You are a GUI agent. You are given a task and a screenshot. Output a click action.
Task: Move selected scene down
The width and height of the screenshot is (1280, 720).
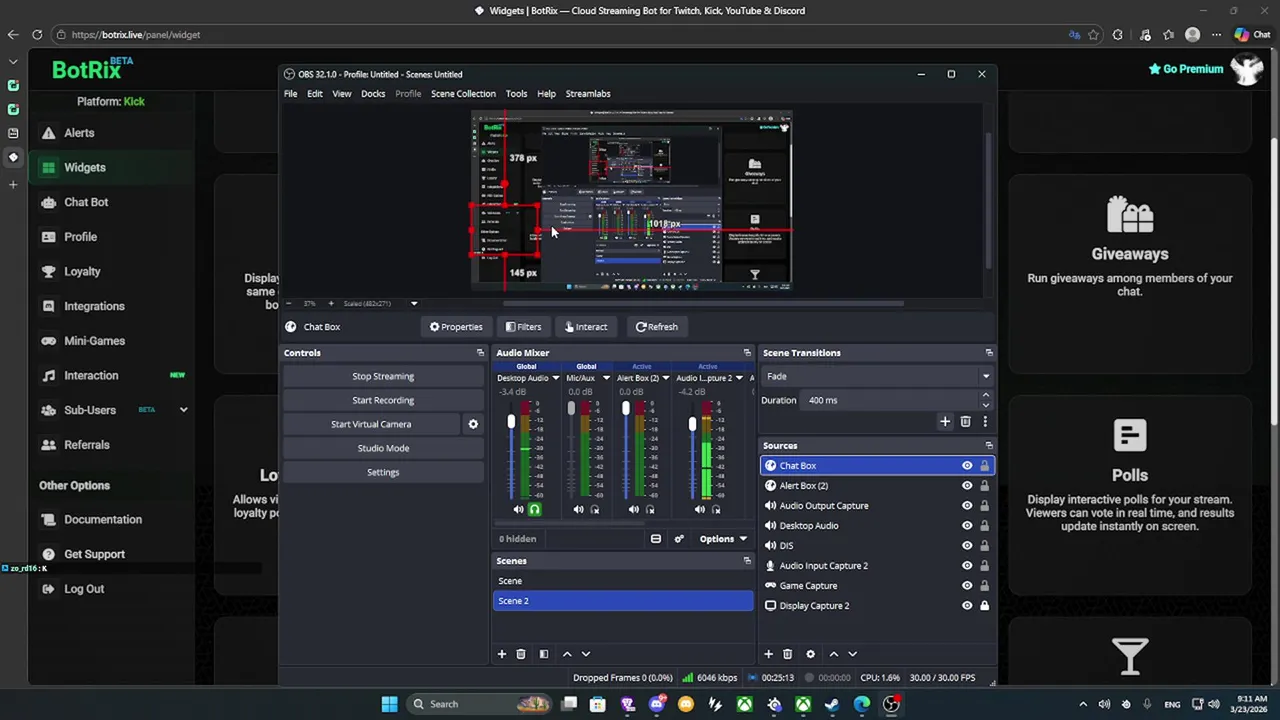586,654
